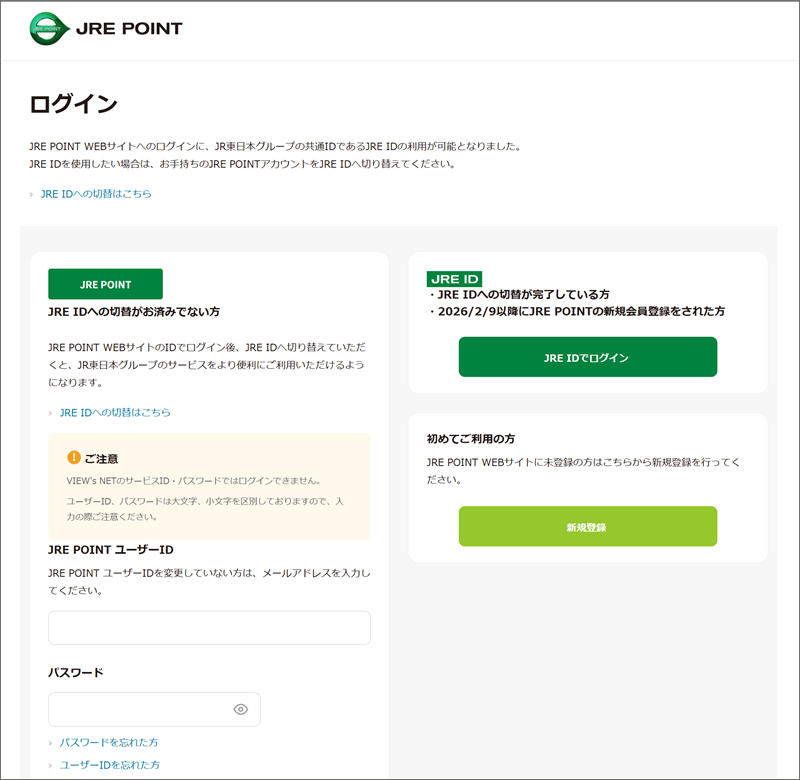This screenshot has height=780, width=800.
Task: Click the orange caution exclamation icon
Action: pos(74,458)
